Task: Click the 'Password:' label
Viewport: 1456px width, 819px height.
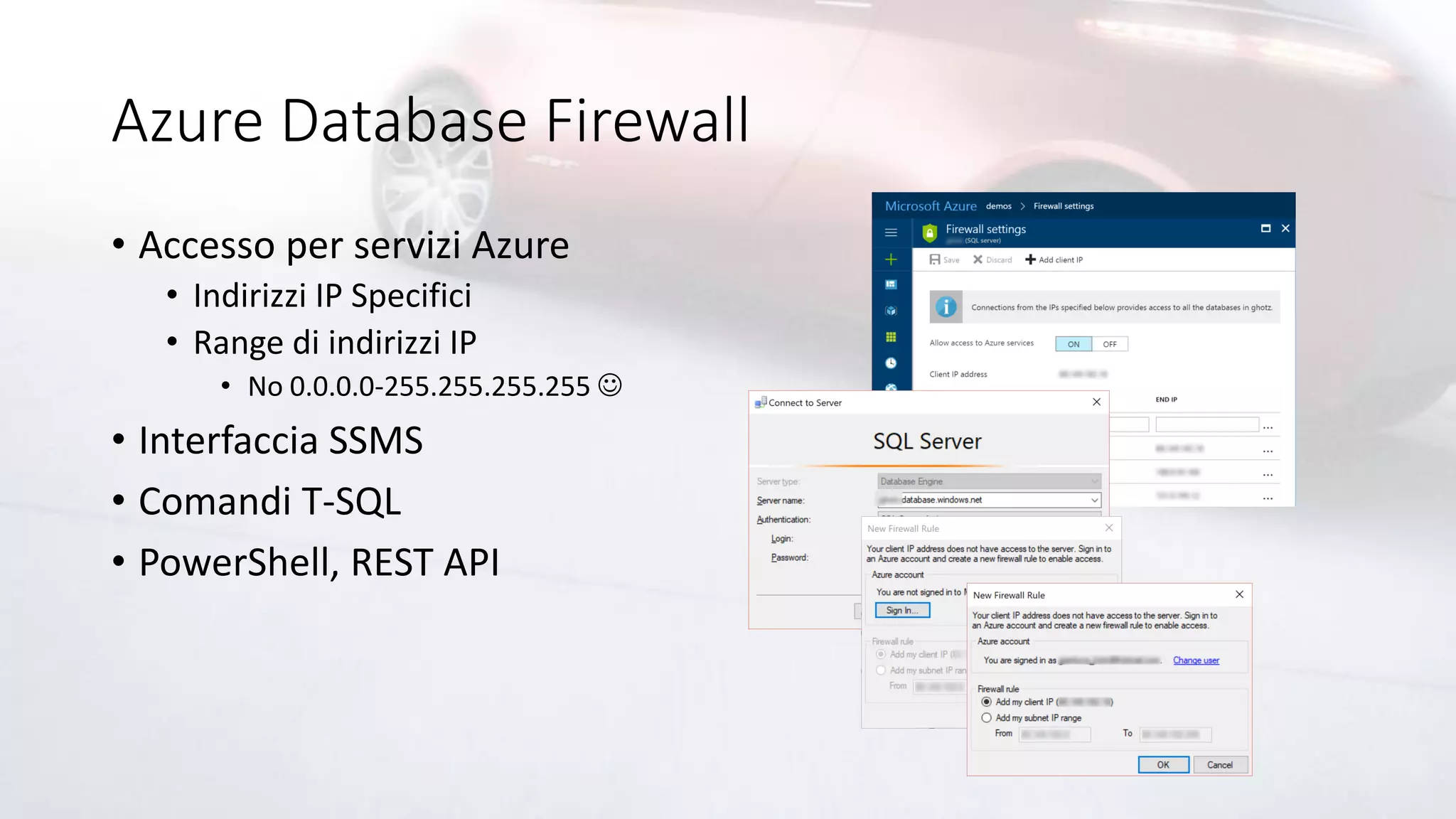Action: [790, 557]
